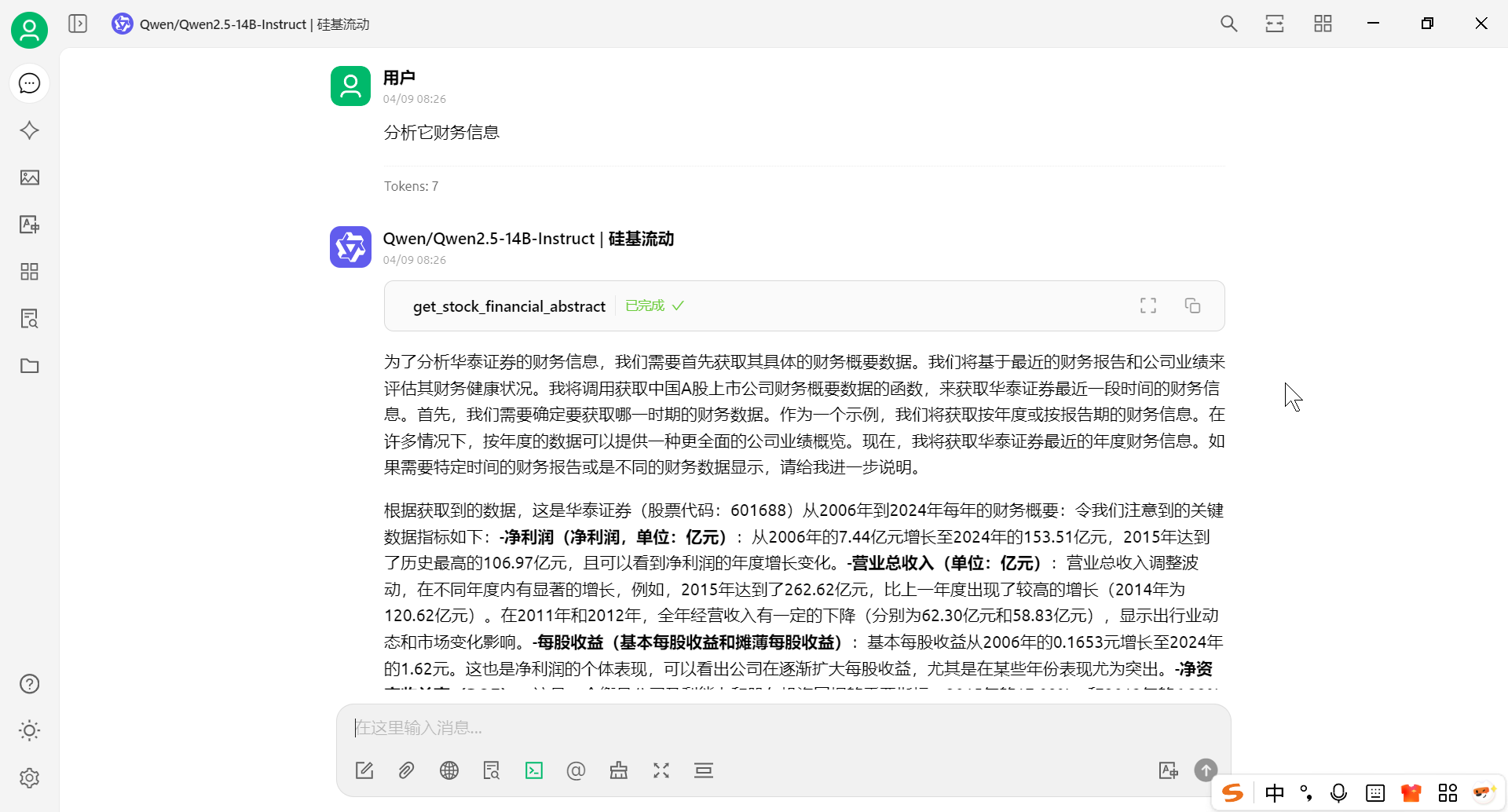Translate the input text via the toolbar icon
The height and width of the screenshot is (812, 1508).
(x=1169, y=770)
